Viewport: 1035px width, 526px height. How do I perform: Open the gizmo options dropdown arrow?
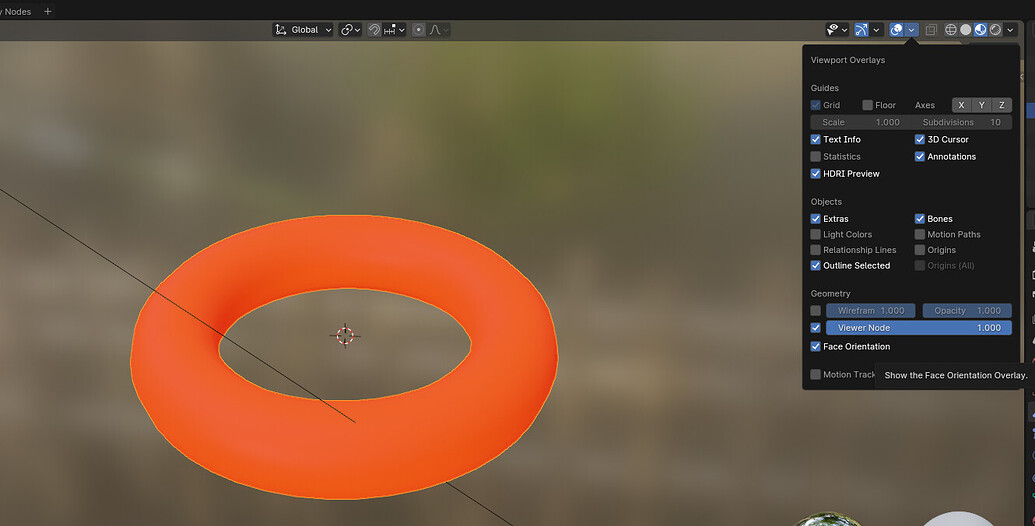(876, 30)
